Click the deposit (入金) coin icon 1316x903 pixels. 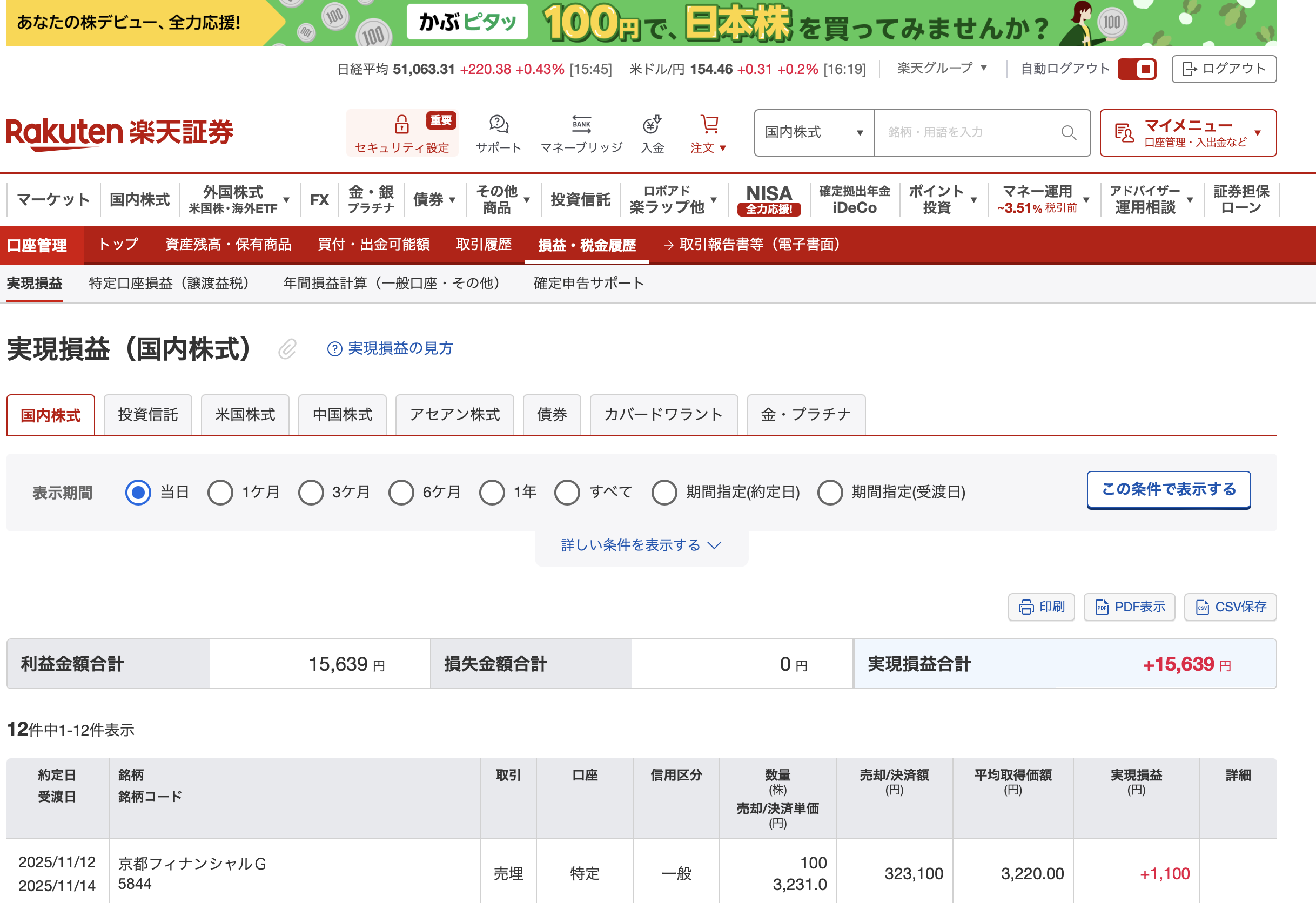(652, 124)
